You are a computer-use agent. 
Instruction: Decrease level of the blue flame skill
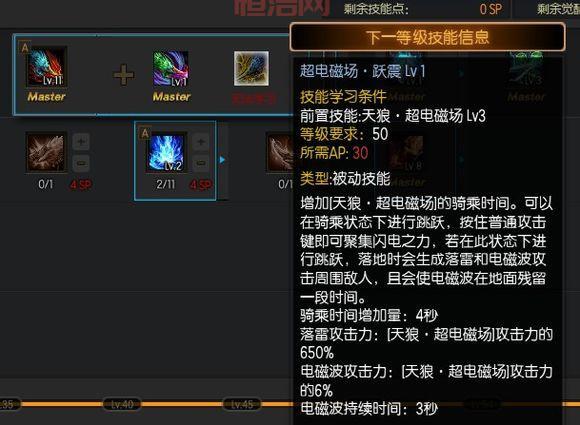pyautogui.click(x=201, y=163)
